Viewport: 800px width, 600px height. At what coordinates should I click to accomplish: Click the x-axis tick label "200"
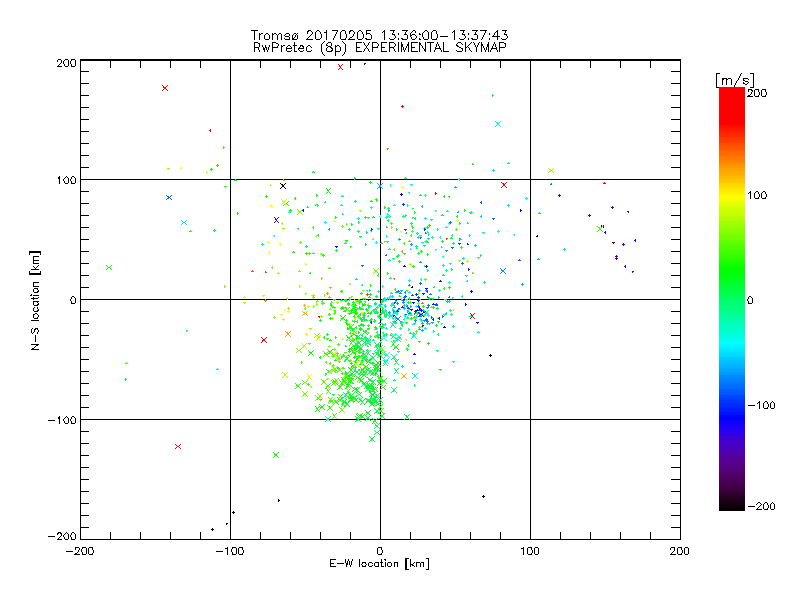[x=680, y=551]
